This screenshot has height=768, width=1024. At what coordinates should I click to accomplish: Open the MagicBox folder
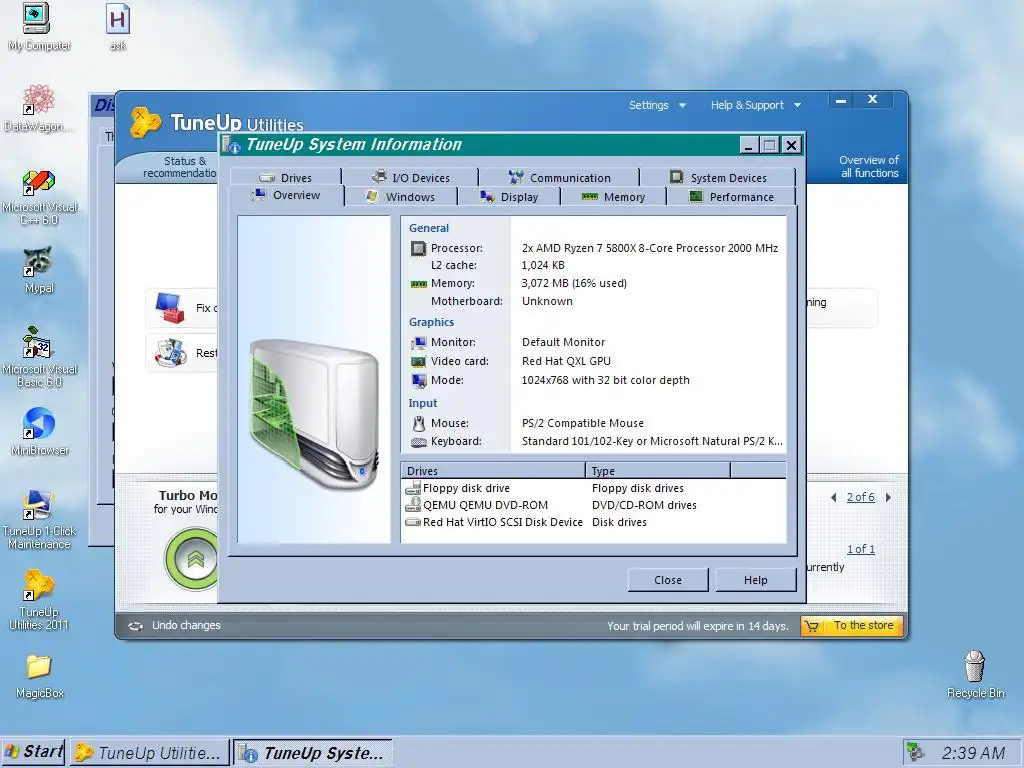coord(39,677)
